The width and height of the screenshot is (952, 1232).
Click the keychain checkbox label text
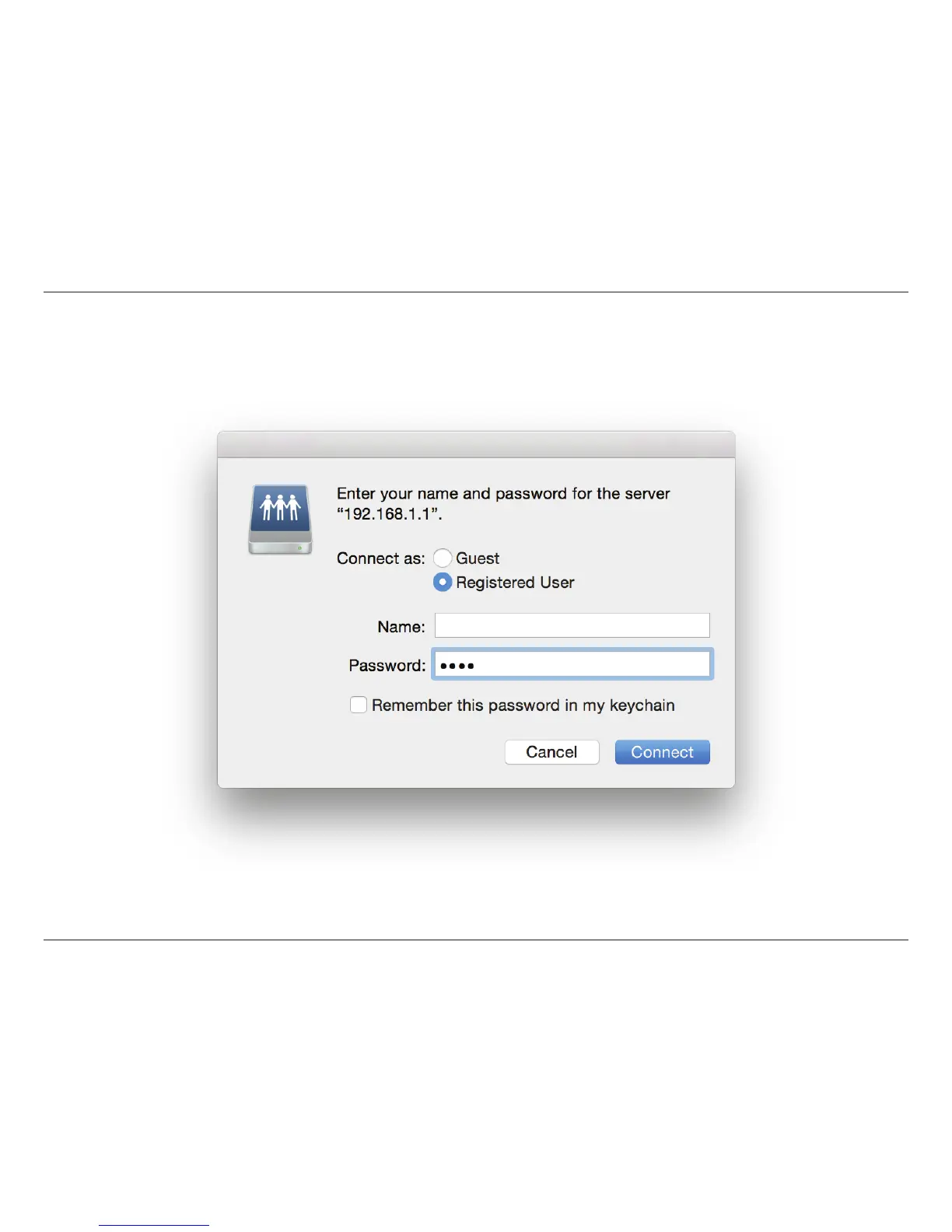(x=523, y=705)
